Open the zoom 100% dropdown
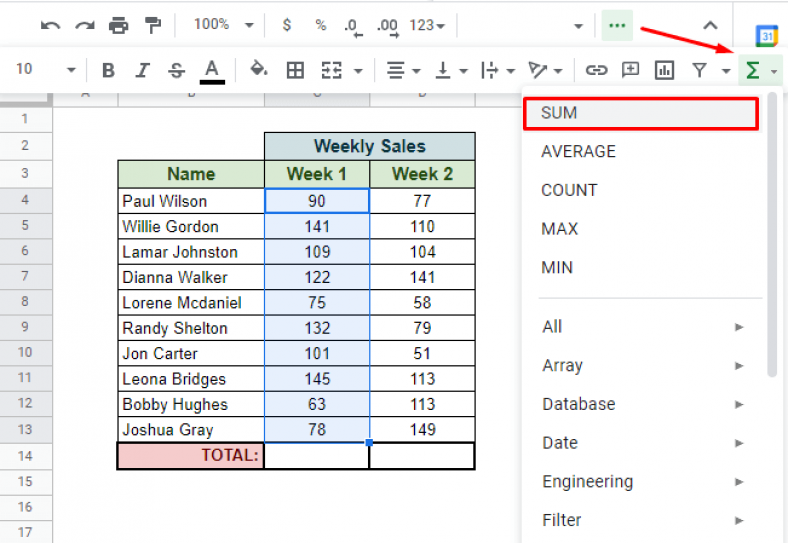Viewport: 788px width, 543px height. (x=223, y=25)
